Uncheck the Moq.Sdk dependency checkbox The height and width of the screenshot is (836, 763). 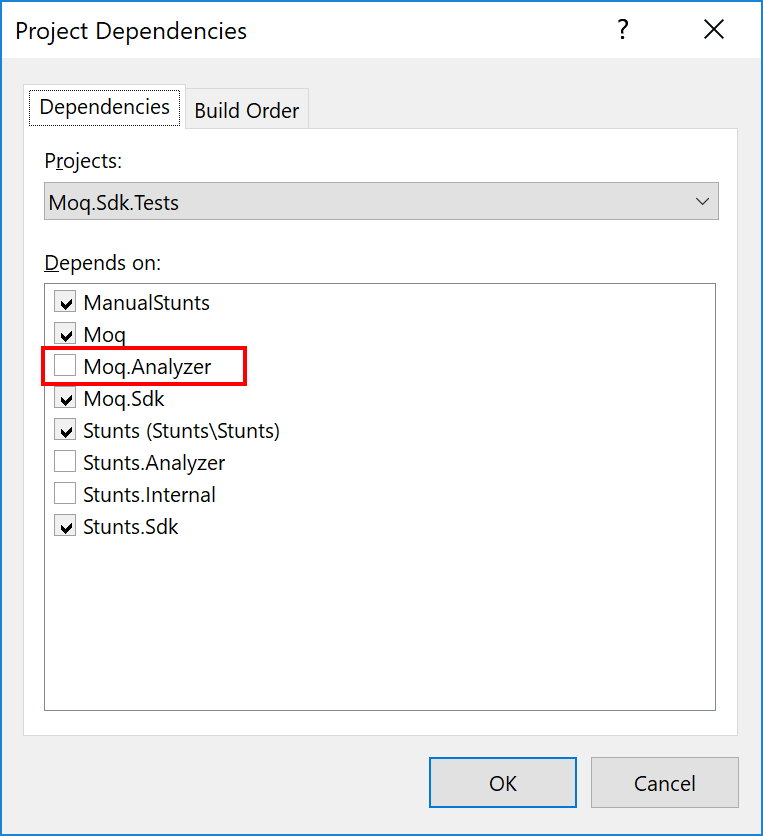(65, 398)
